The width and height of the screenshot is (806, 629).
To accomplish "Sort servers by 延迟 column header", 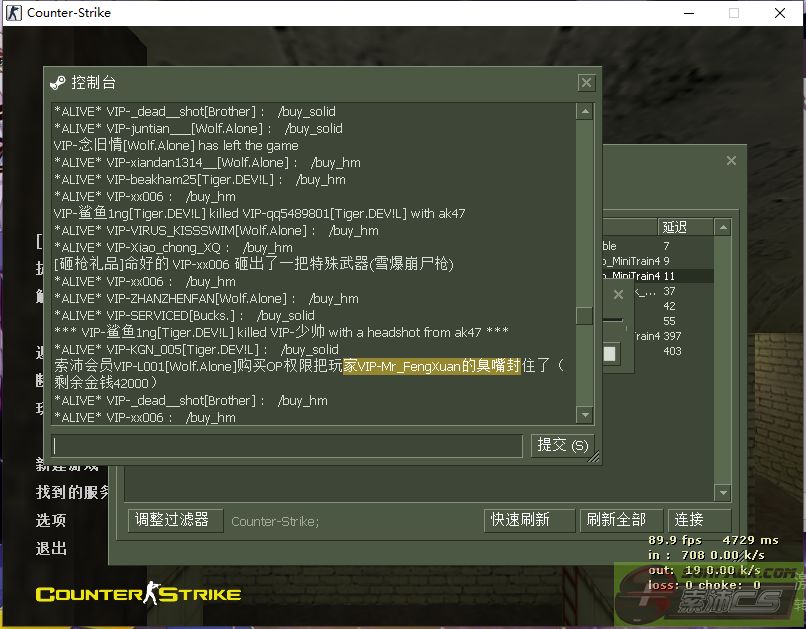I will 684,227.
